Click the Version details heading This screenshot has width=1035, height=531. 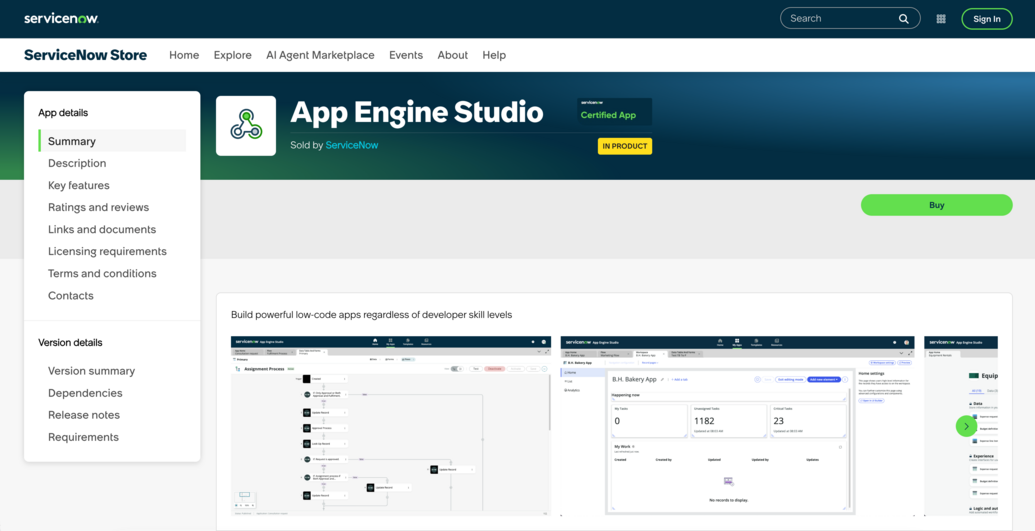(x=71, y=343)
